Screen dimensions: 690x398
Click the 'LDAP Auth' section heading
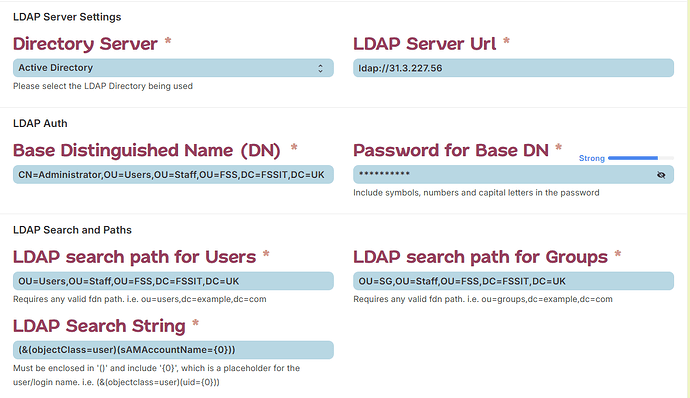[40, 123]
